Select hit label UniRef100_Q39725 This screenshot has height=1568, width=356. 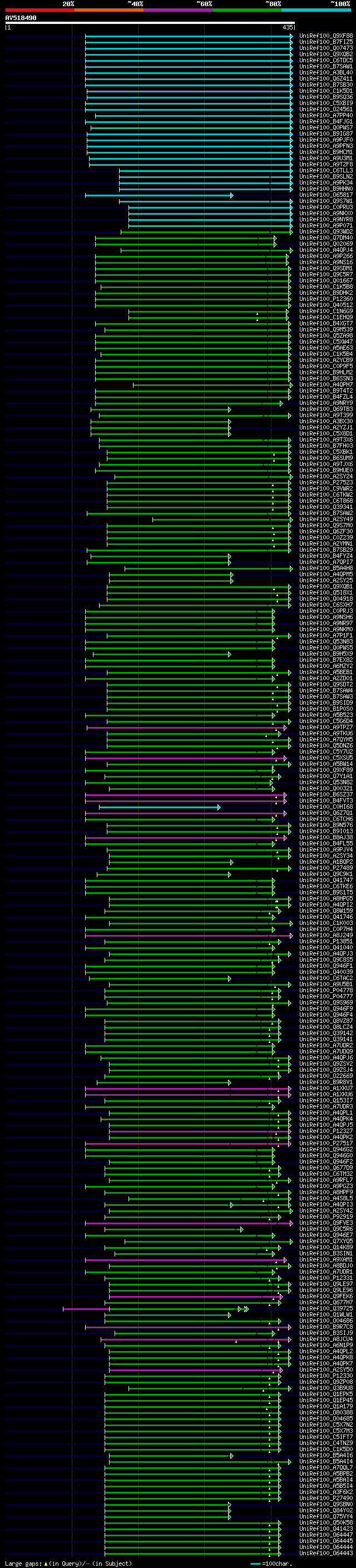326,1309
